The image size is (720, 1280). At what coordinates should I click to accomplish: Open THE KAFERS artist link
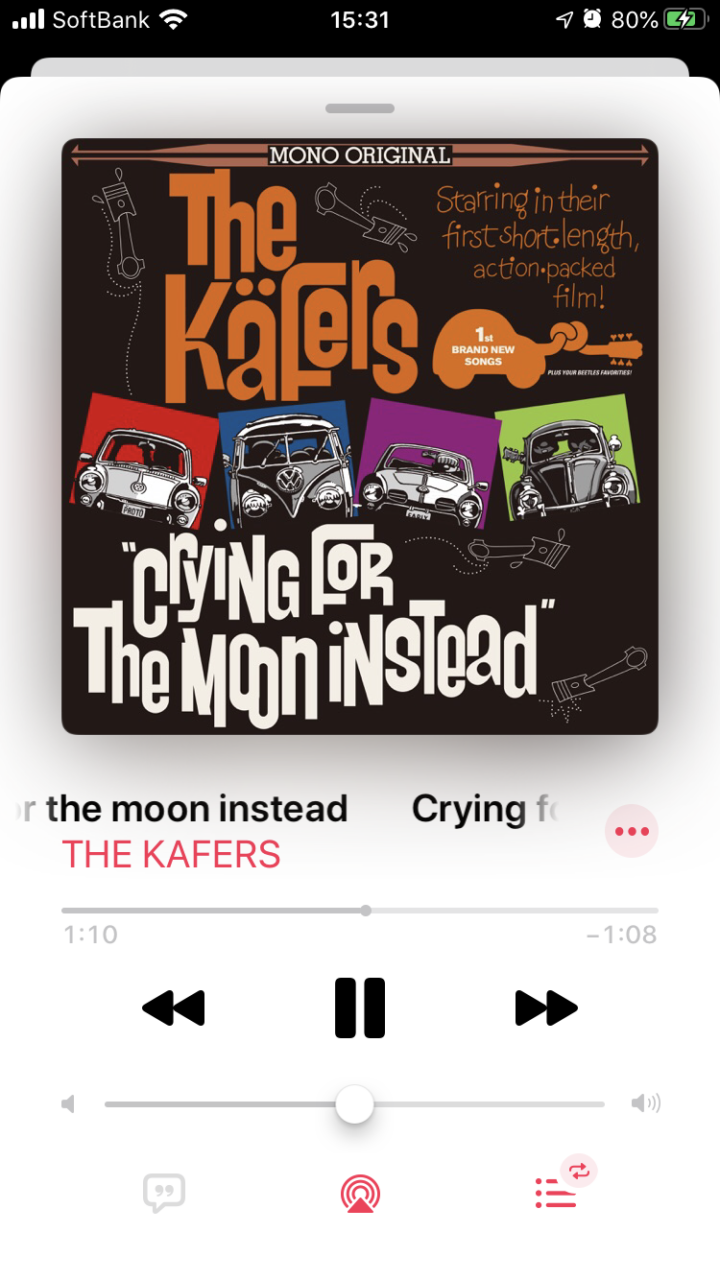[x=171, y=854]
